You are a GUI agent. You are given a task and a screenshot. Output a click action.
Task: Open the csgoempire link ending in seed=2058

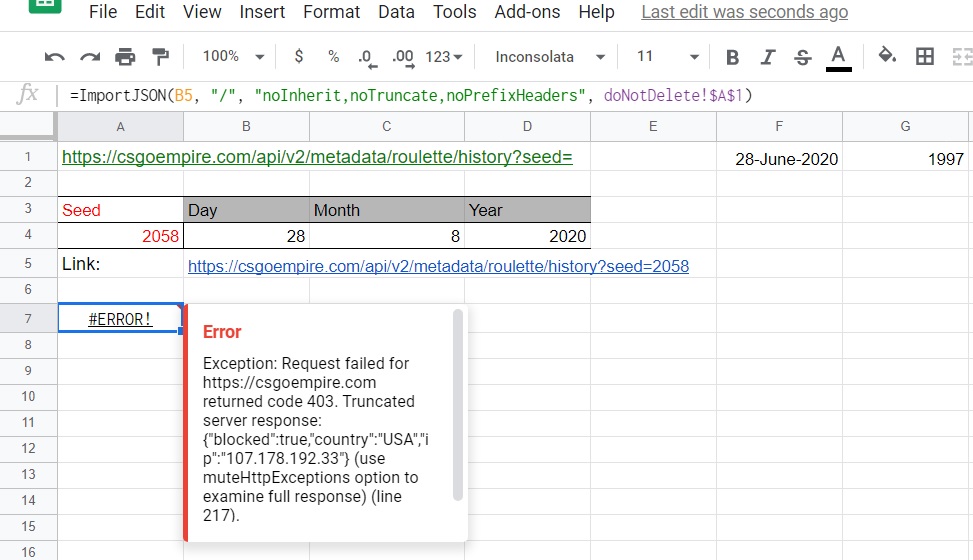click(x=438, y=267)
